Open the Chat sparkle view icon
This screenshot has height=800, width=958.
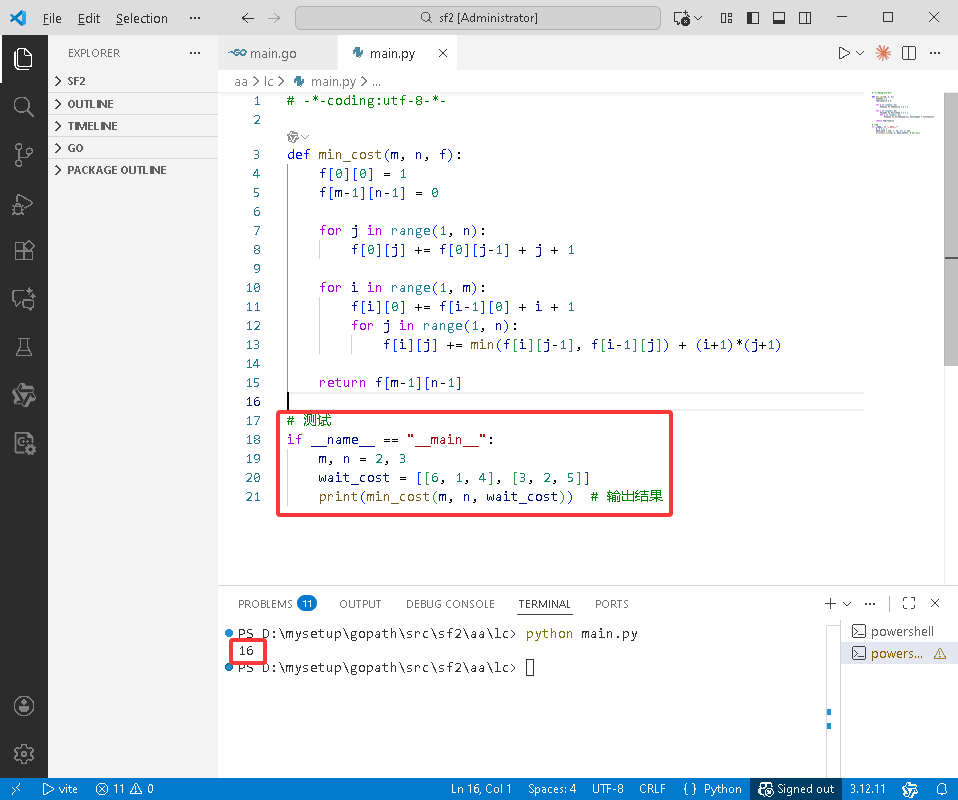pyautogui.click(x=23, y=299)
